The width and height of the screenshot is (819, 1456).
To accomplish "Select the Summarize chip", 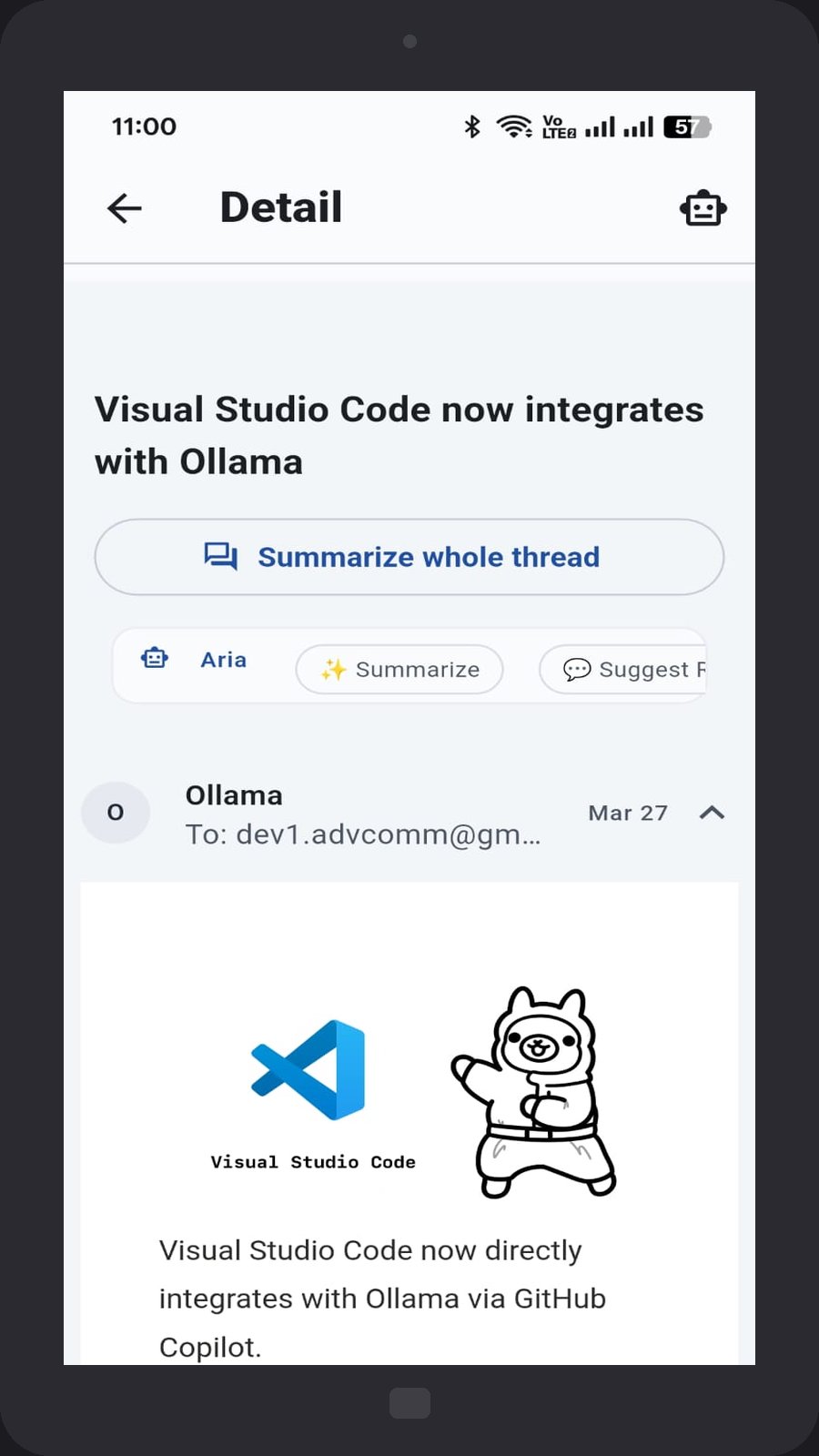I will [399, 670].
